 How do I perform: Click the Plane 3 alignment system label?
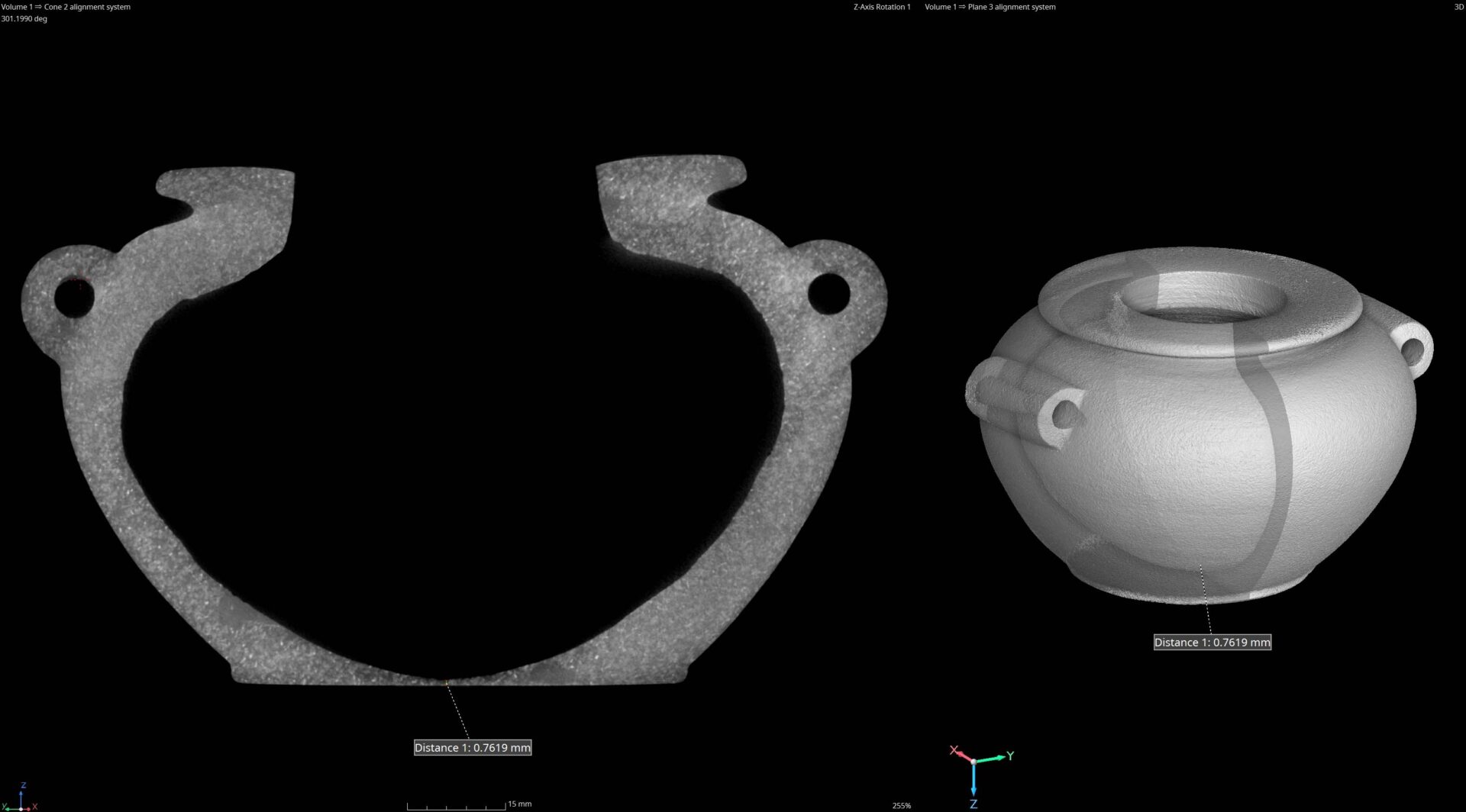pyautogui.click(x=990, y=7)
